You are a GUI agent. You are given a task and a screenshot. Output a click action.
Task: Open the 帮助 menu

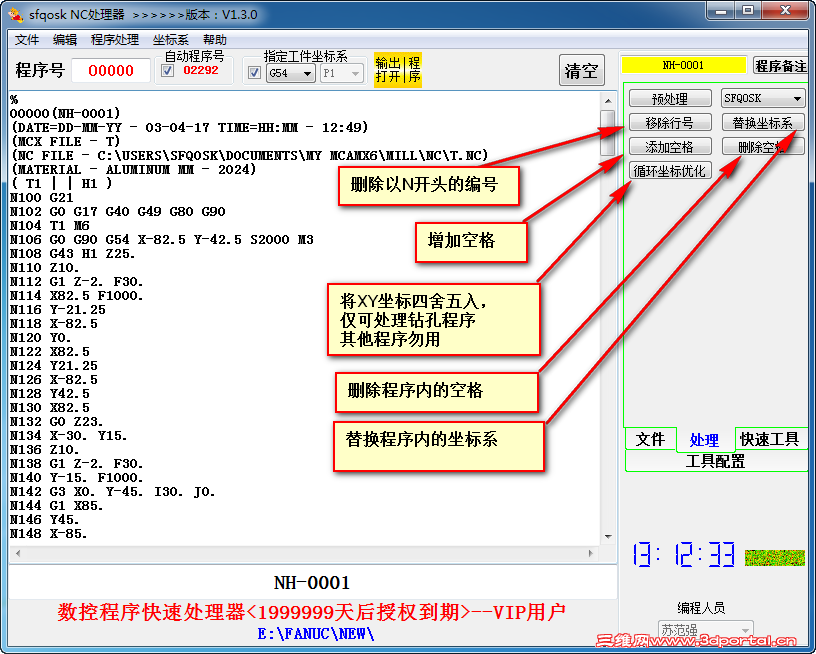[214, 40]
